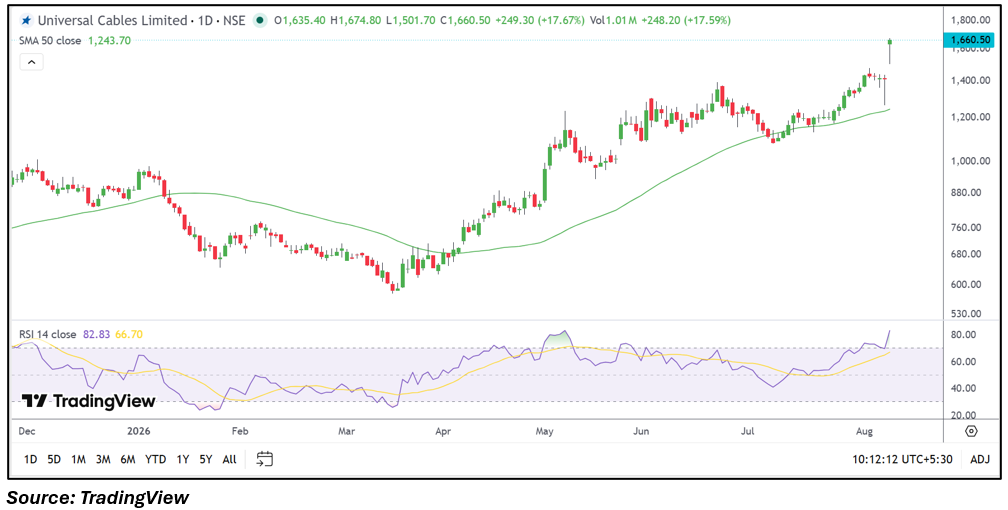Click the SMA value 1,243.70
The width and height of the screenshot is (1008, 510).
click(x=109, y=41)
